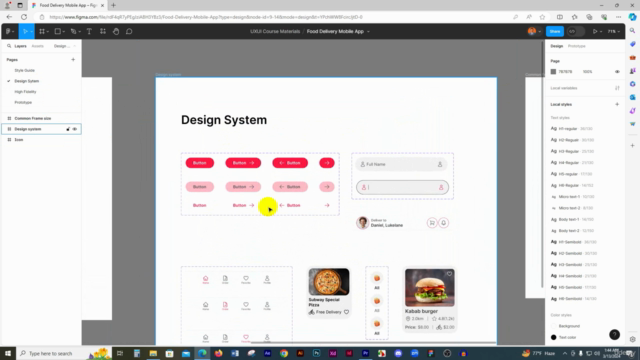
Task: Open the help question mark button
Action: pos(614,335)
